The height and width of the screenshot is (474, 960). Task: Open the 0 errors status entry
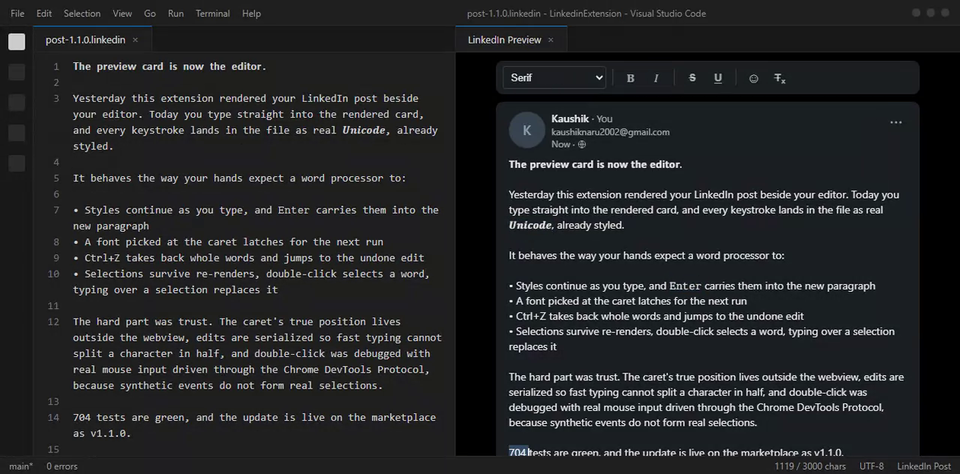tap(62, 467)
